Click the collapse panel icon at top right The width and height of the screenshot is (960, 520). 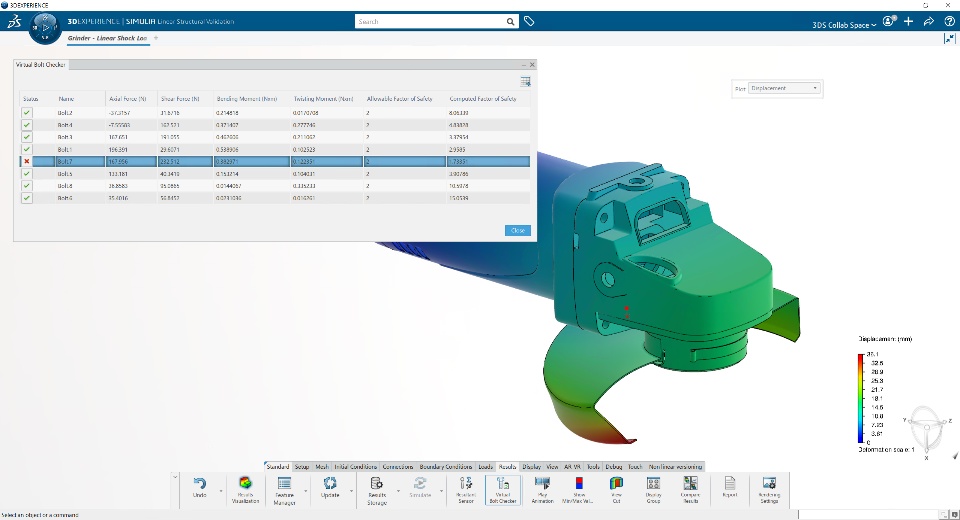click(950, 39)
